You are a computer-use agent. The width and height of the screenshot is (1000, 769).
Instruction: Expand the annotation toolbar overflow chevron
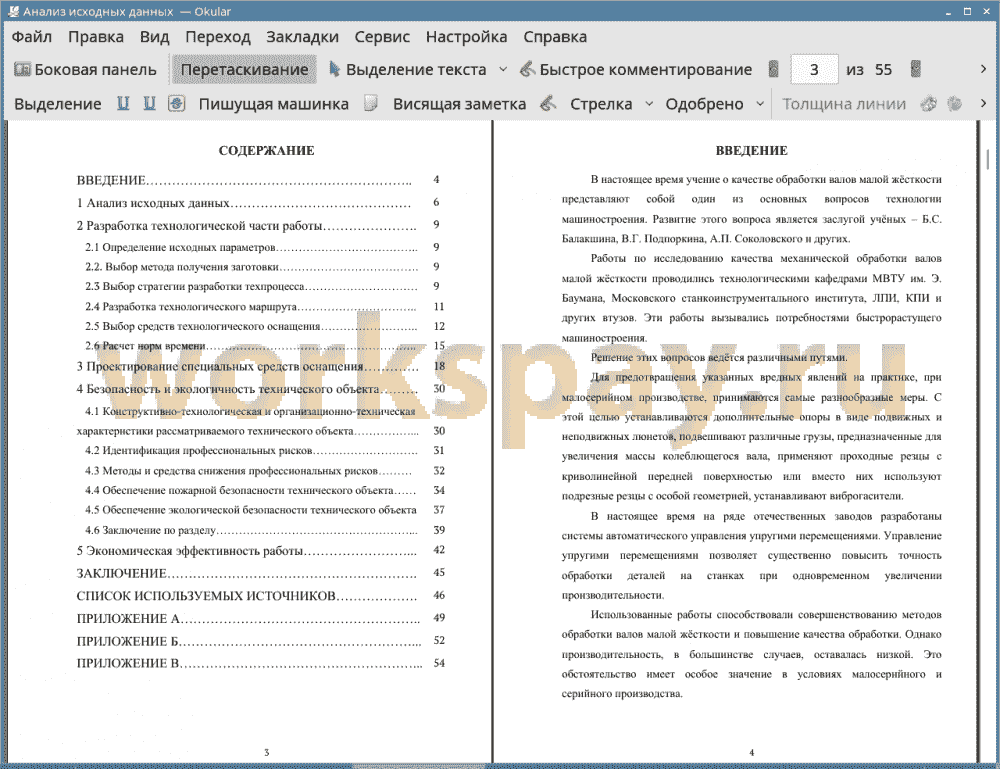[x=983, y=103]
